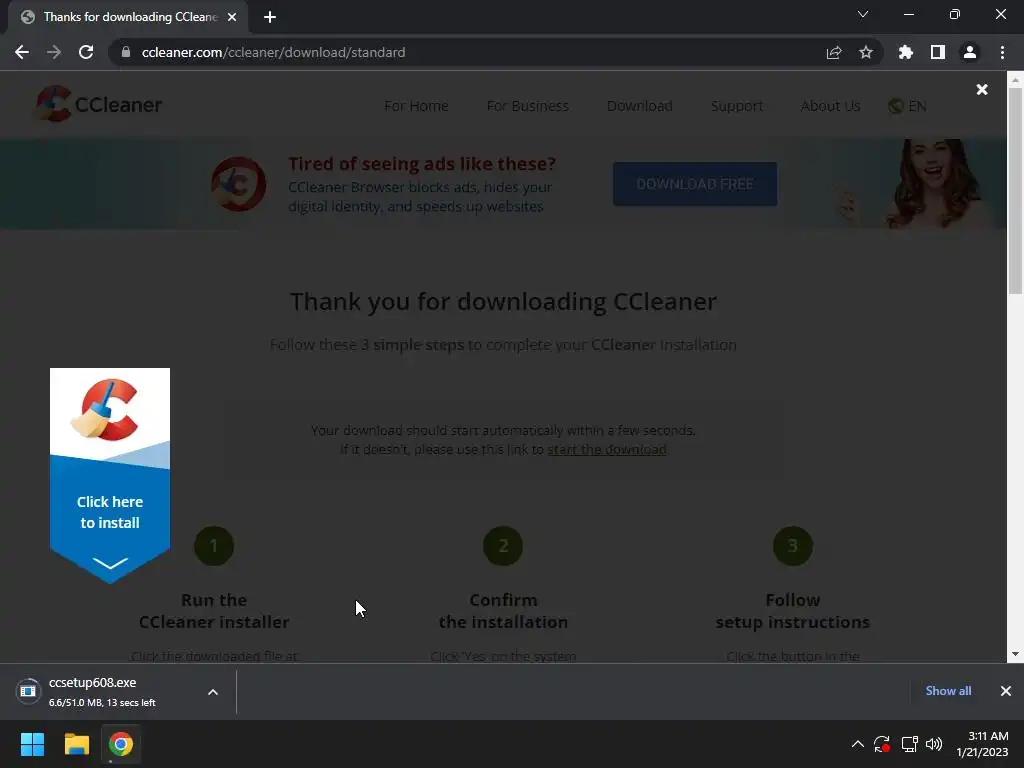Viewport: 1024px width, 768px height.
Task: Close the downloads bar
Action: (x=1006, y=691)
